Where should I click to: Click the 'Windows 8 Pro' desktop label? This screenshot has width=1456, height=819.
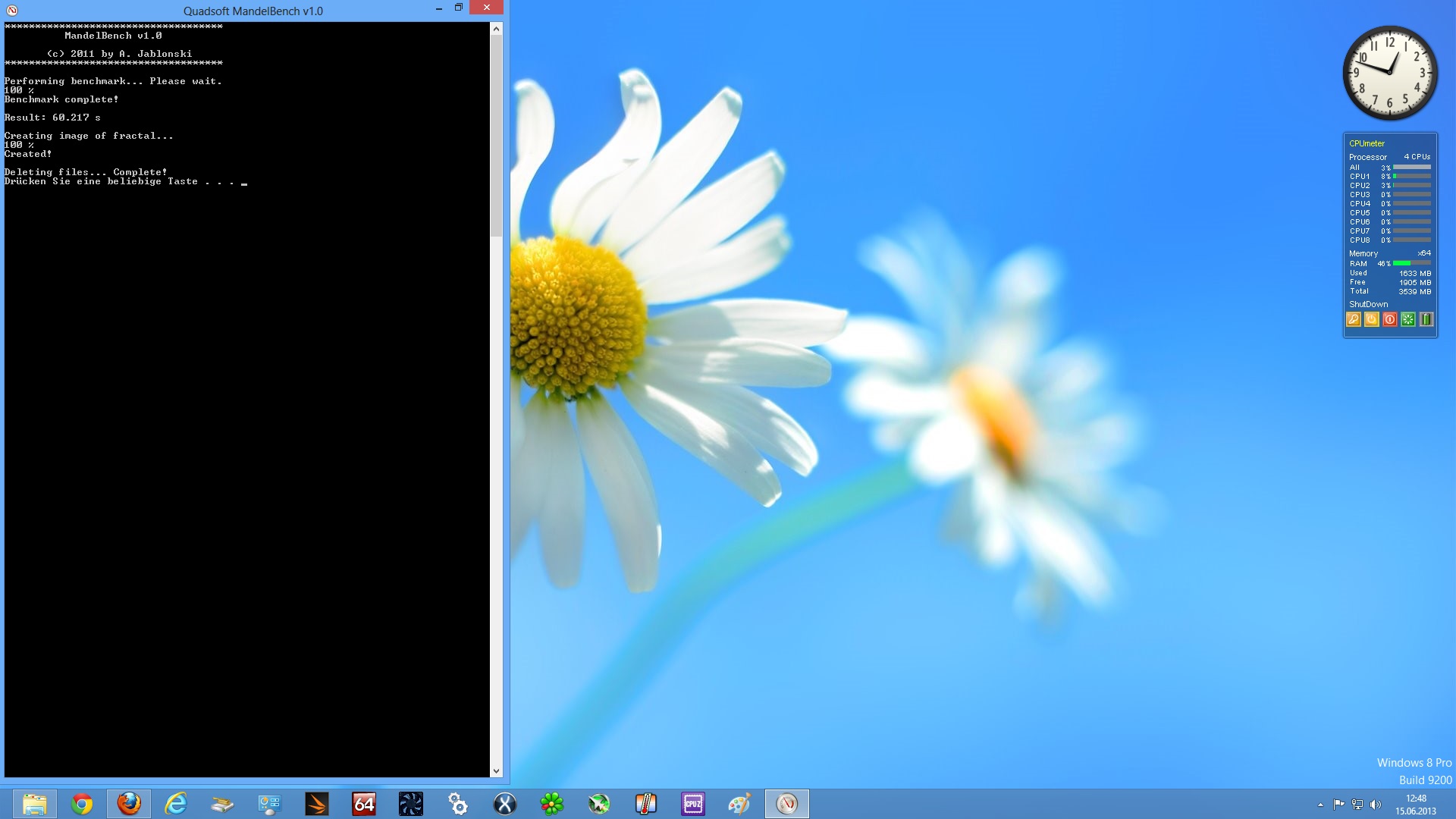1414,763
